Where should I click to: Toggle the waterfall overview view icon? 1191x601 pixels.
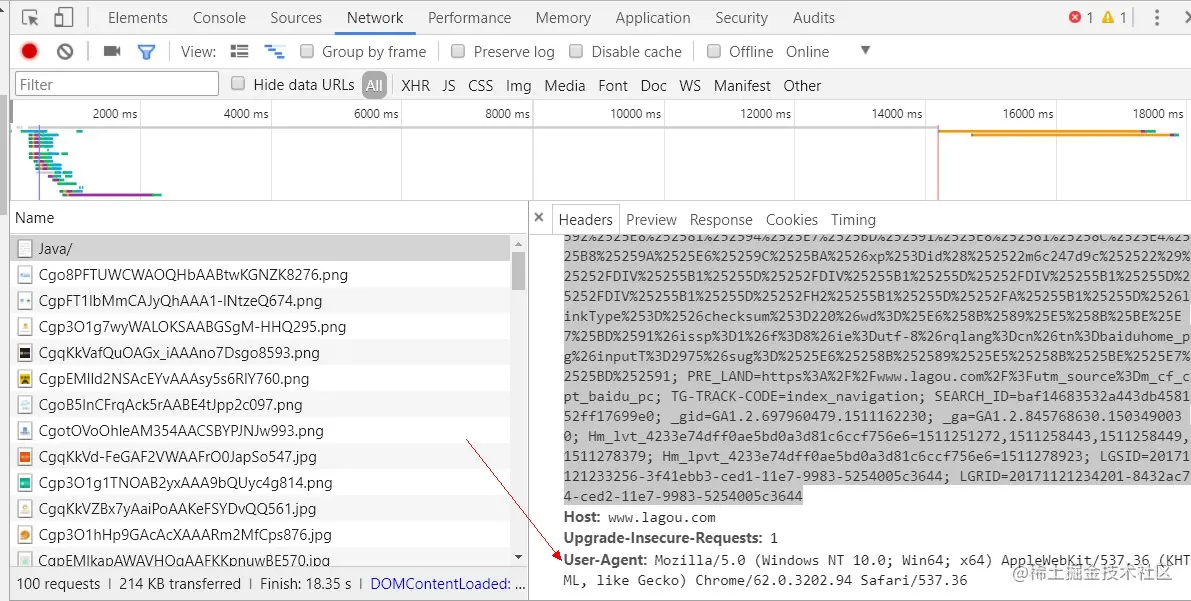click(x=274, y=52)
